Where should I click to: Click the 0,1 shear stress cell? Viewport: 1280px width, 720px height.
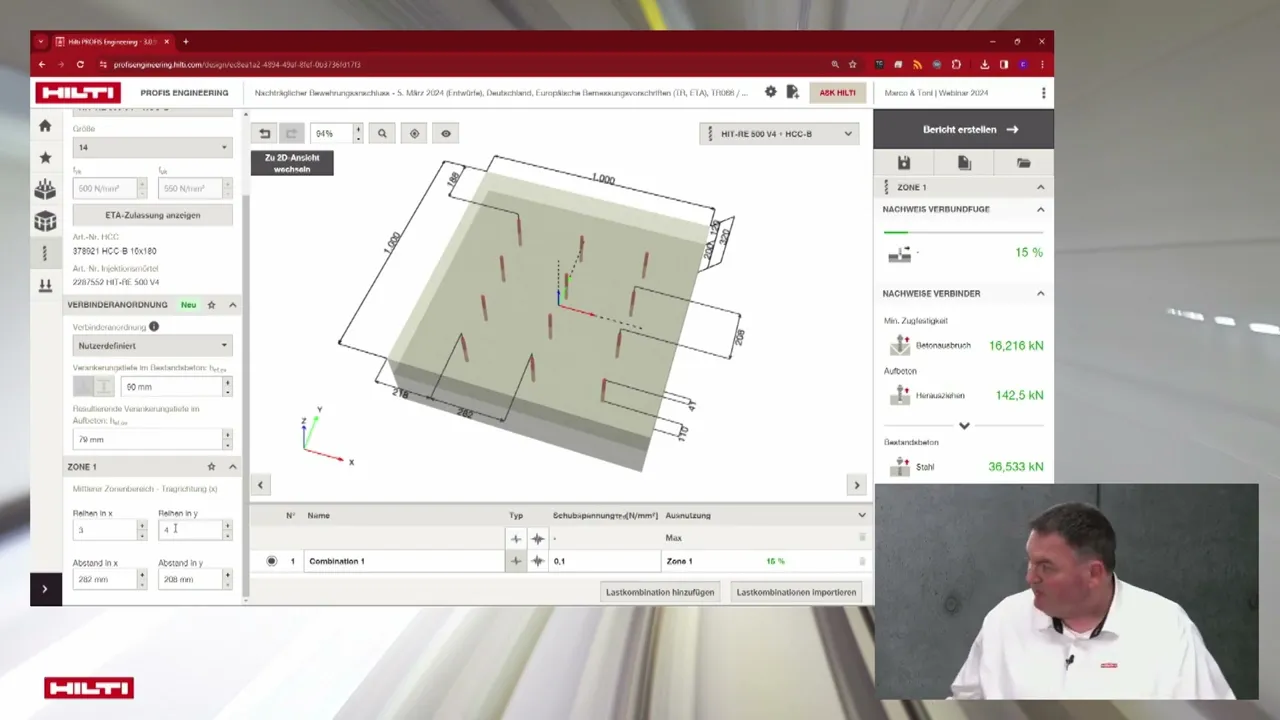(604, 561)
